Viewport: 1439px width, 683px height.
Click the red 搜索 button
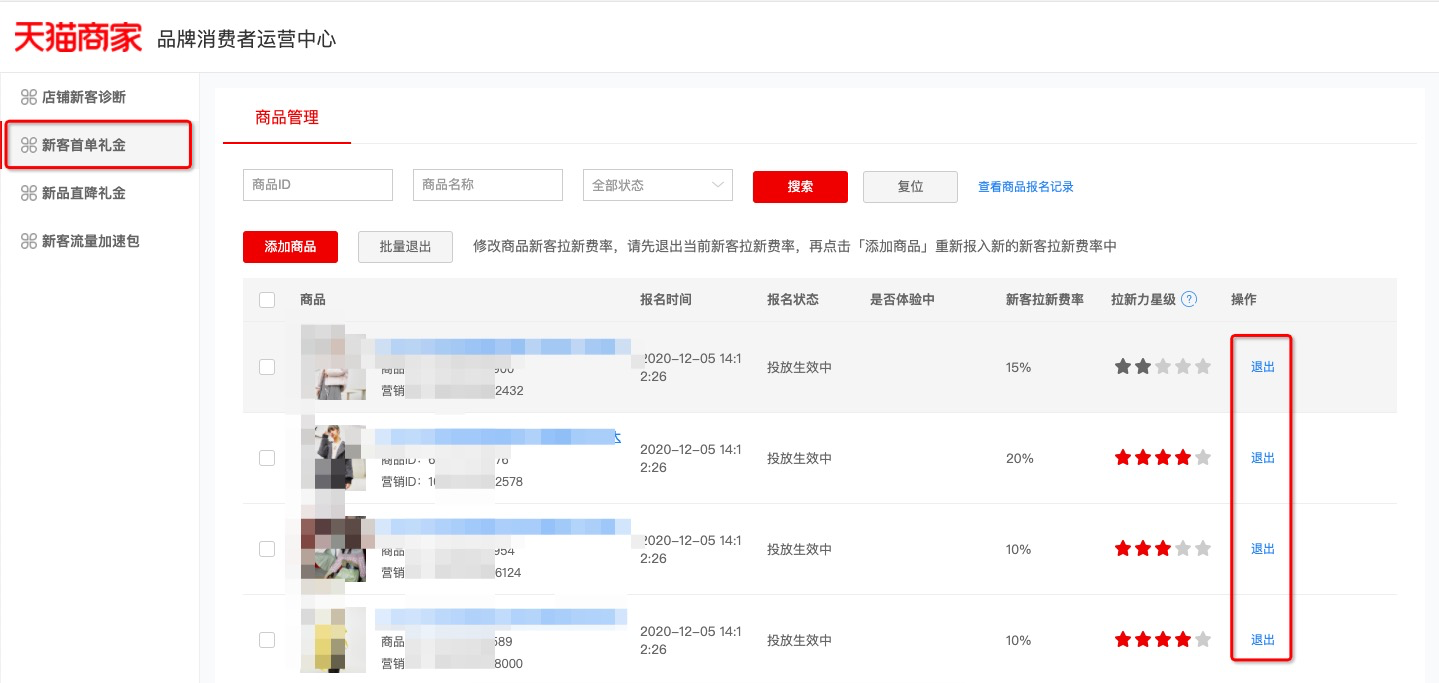[800, 187]
